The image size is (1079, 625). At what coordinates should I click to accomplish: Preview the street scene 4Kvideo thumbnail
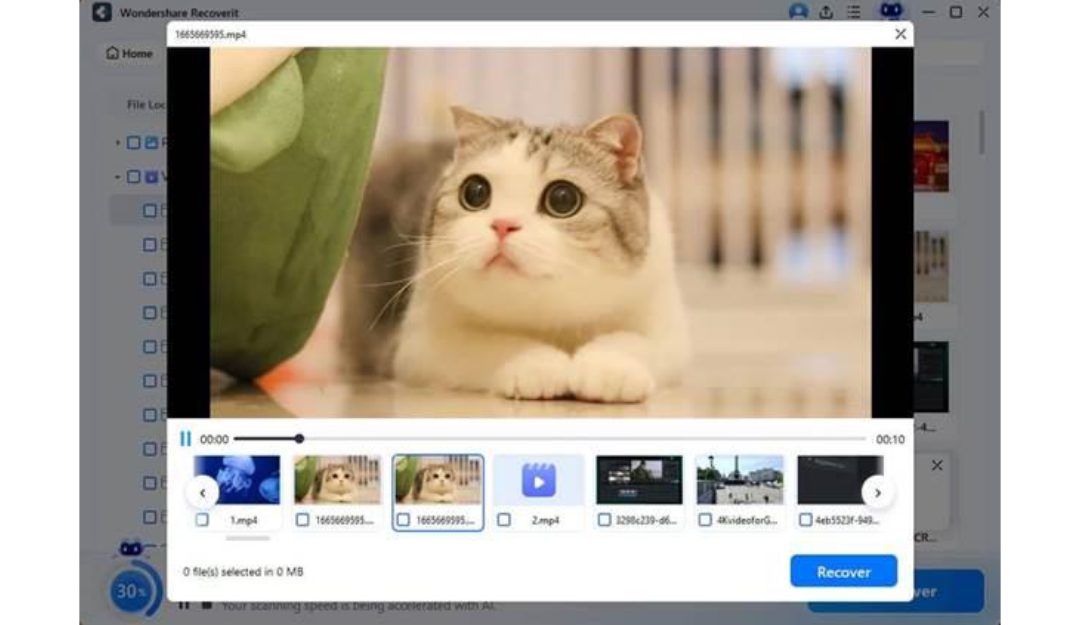pyautogui.click(x=739, y=480)
